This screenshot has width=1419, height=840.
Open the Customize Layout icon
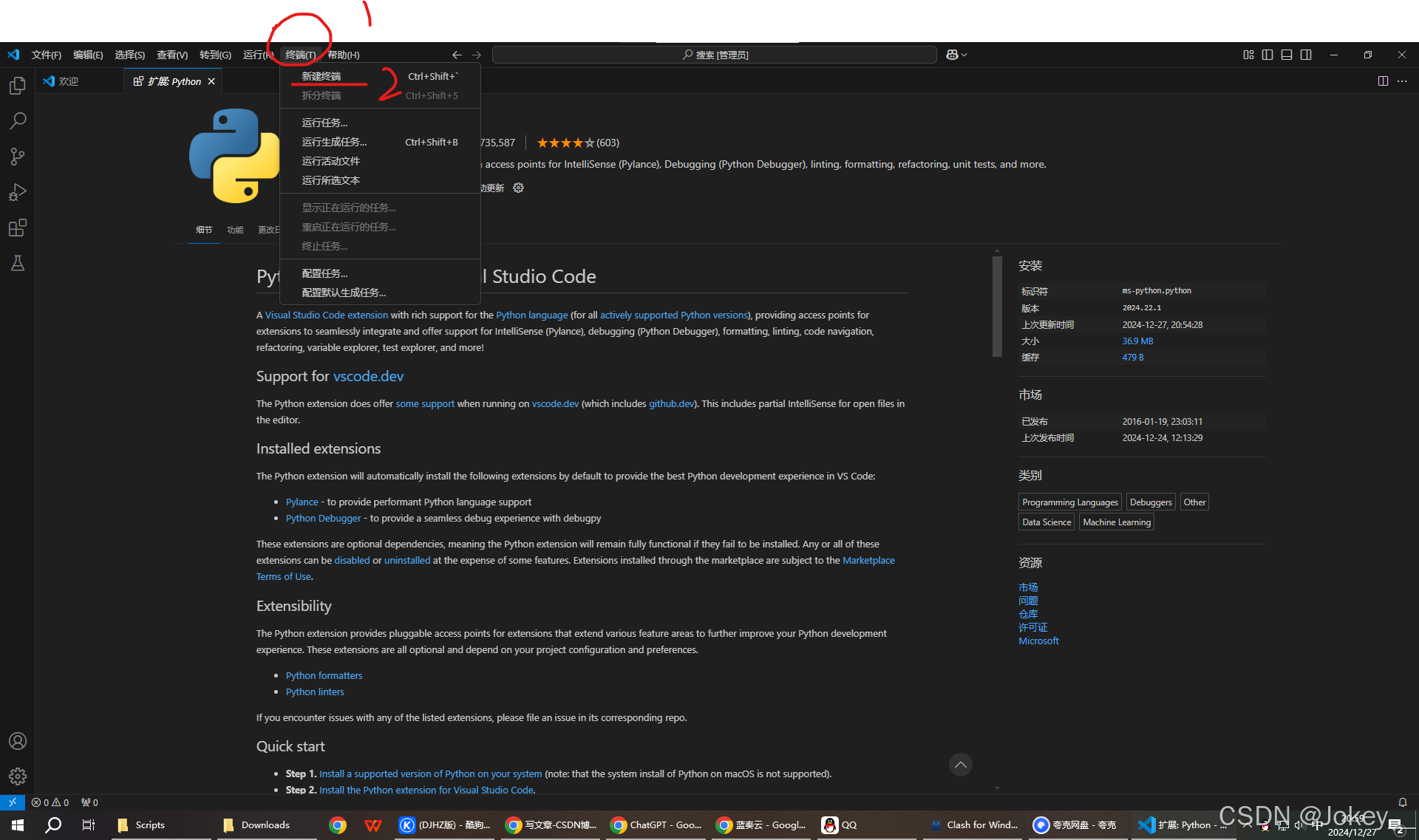1248,55
